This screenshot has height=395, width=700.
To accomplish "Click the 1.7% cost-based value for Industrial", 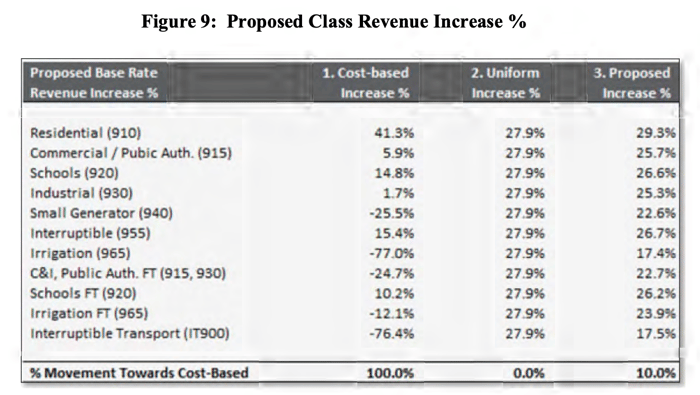I will click(x=398, y=193).
